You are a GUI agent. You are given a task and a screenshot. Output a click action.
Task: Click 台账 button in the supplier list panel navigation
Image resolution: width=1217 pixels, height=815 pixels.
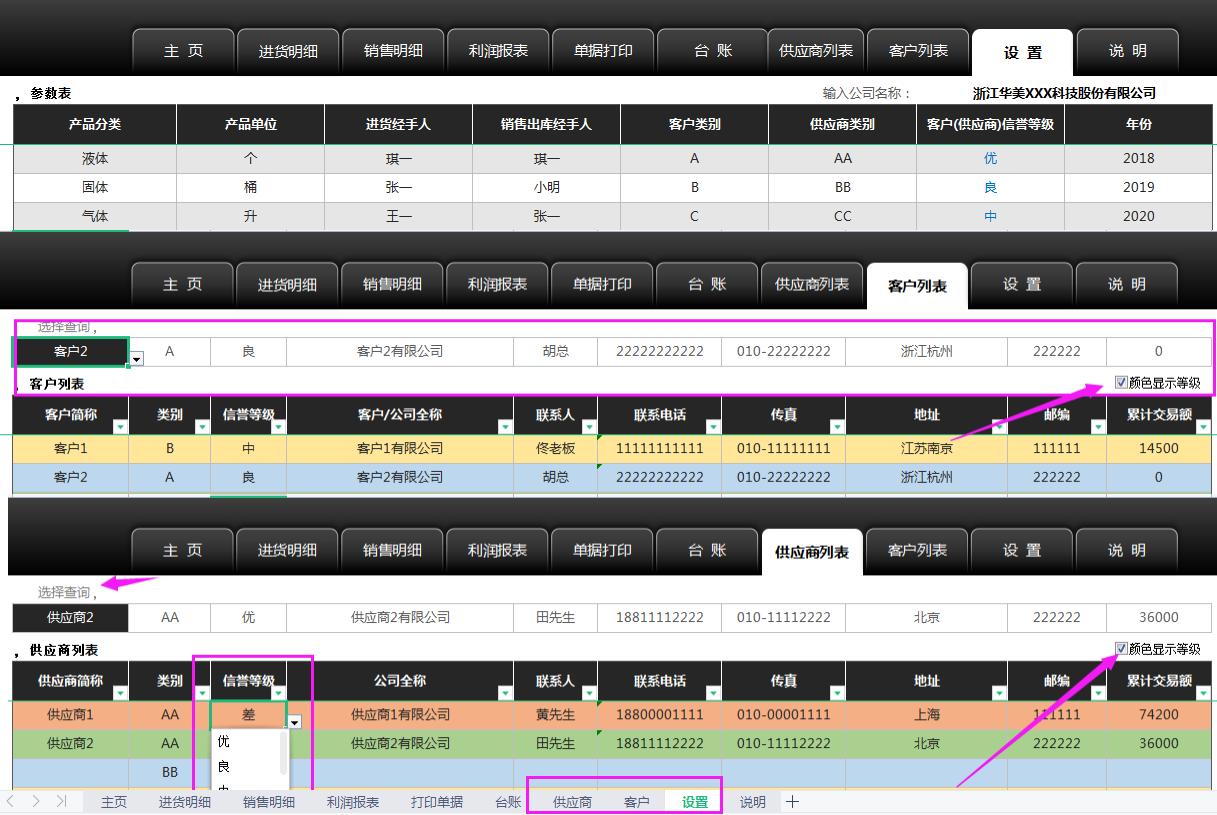(x=707, y=550)
